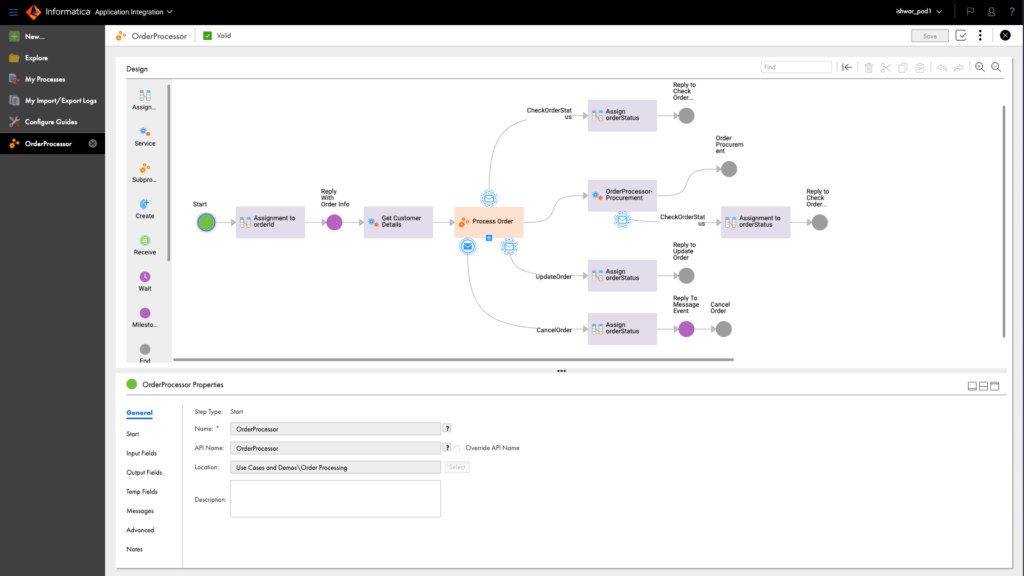Screen dimensions: 1024x576
Task: Click the Save button
Action: [929, 35]
